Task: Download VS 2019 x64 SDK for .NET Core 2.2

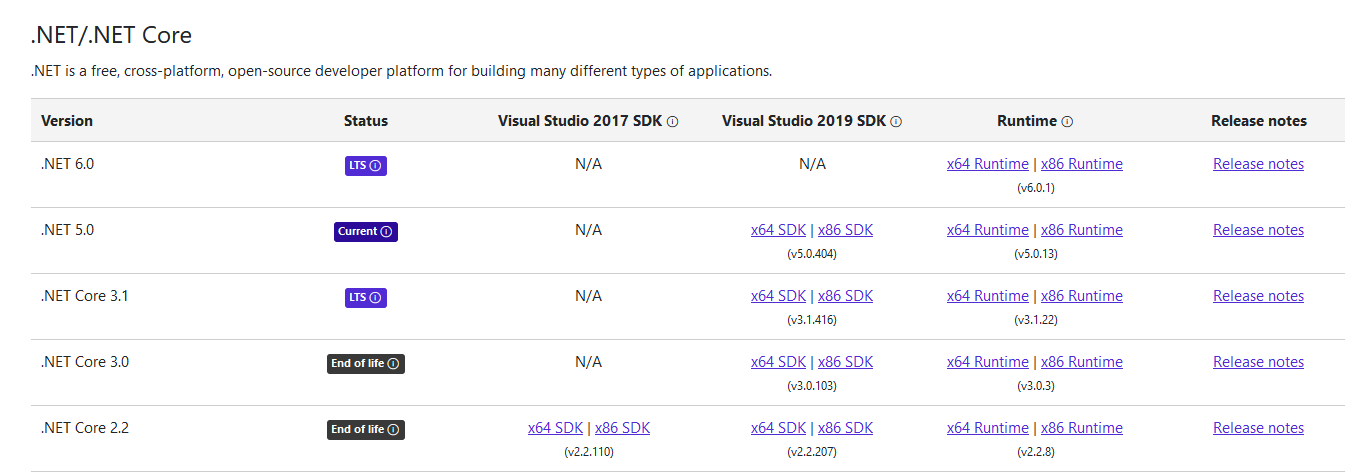Action: click(778, 428)
